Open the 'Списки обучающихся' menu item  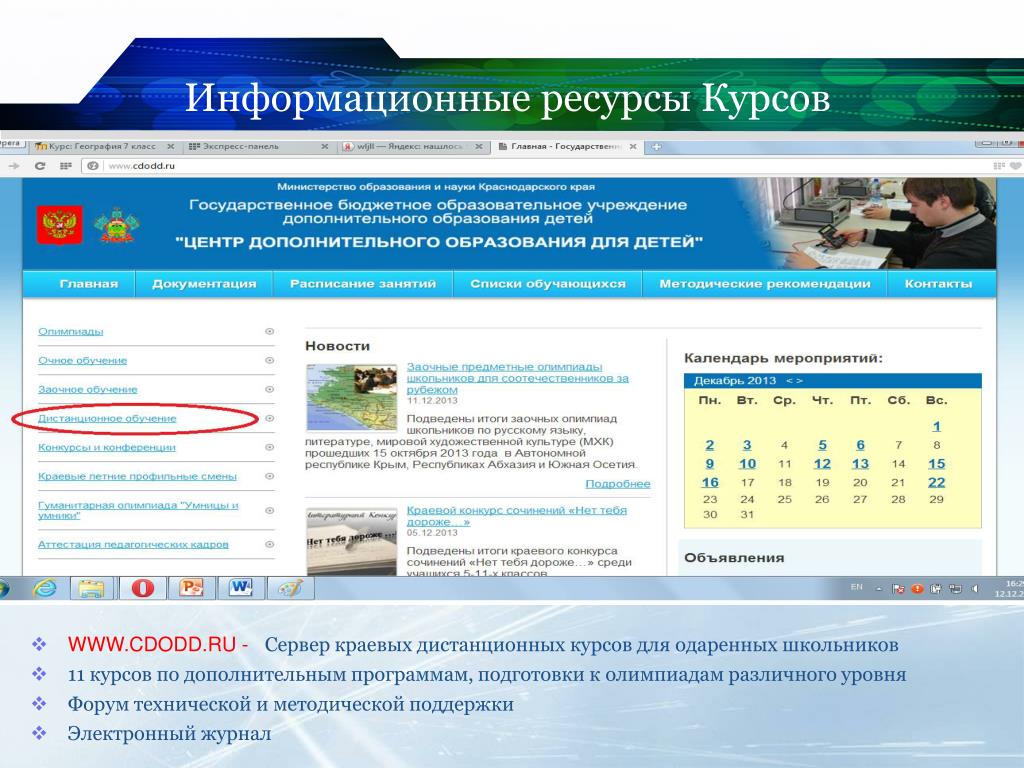point(548,283)
